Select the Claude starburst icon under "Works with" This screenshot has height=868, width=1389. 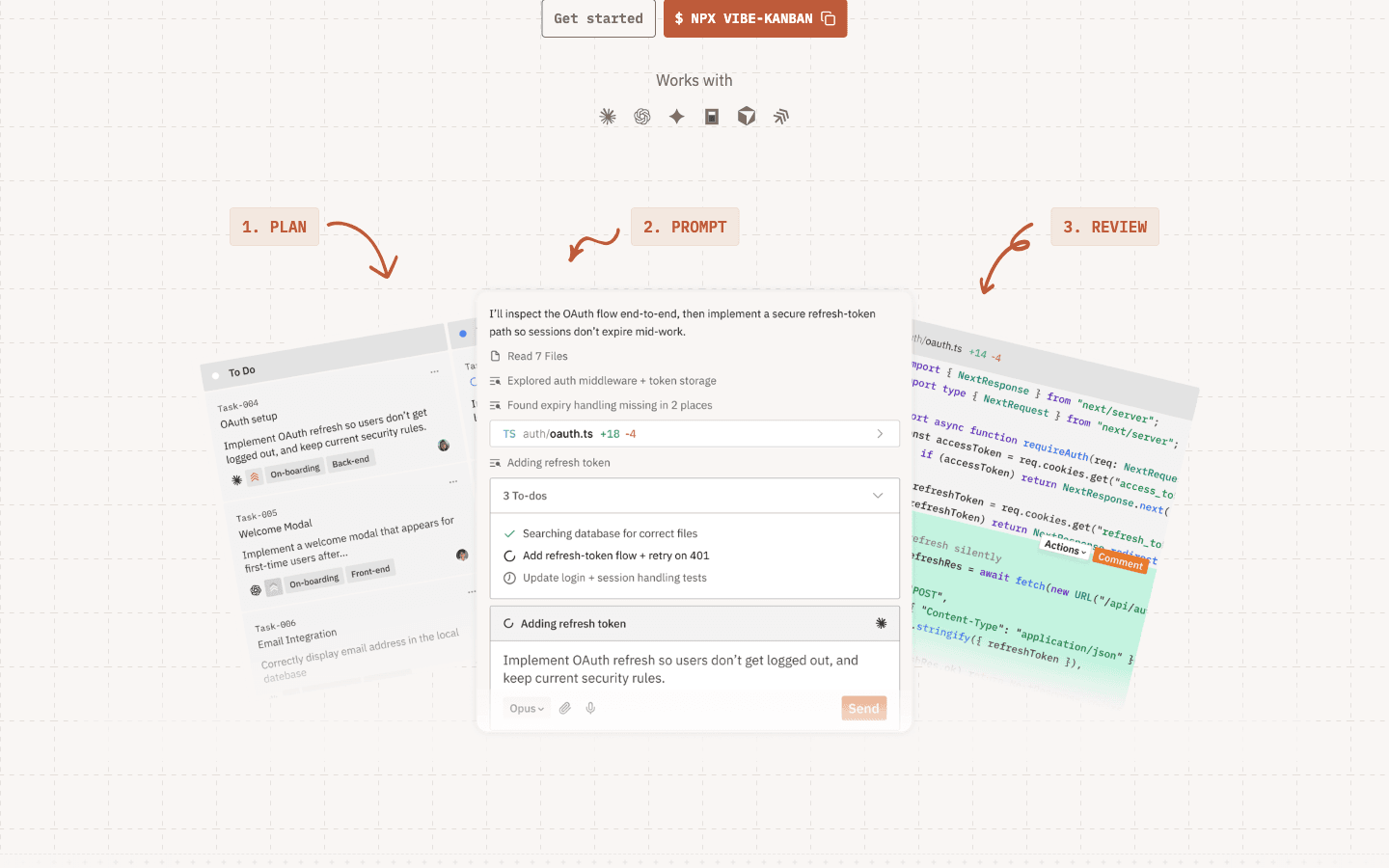pyautogui.click(x=608, y=116)
